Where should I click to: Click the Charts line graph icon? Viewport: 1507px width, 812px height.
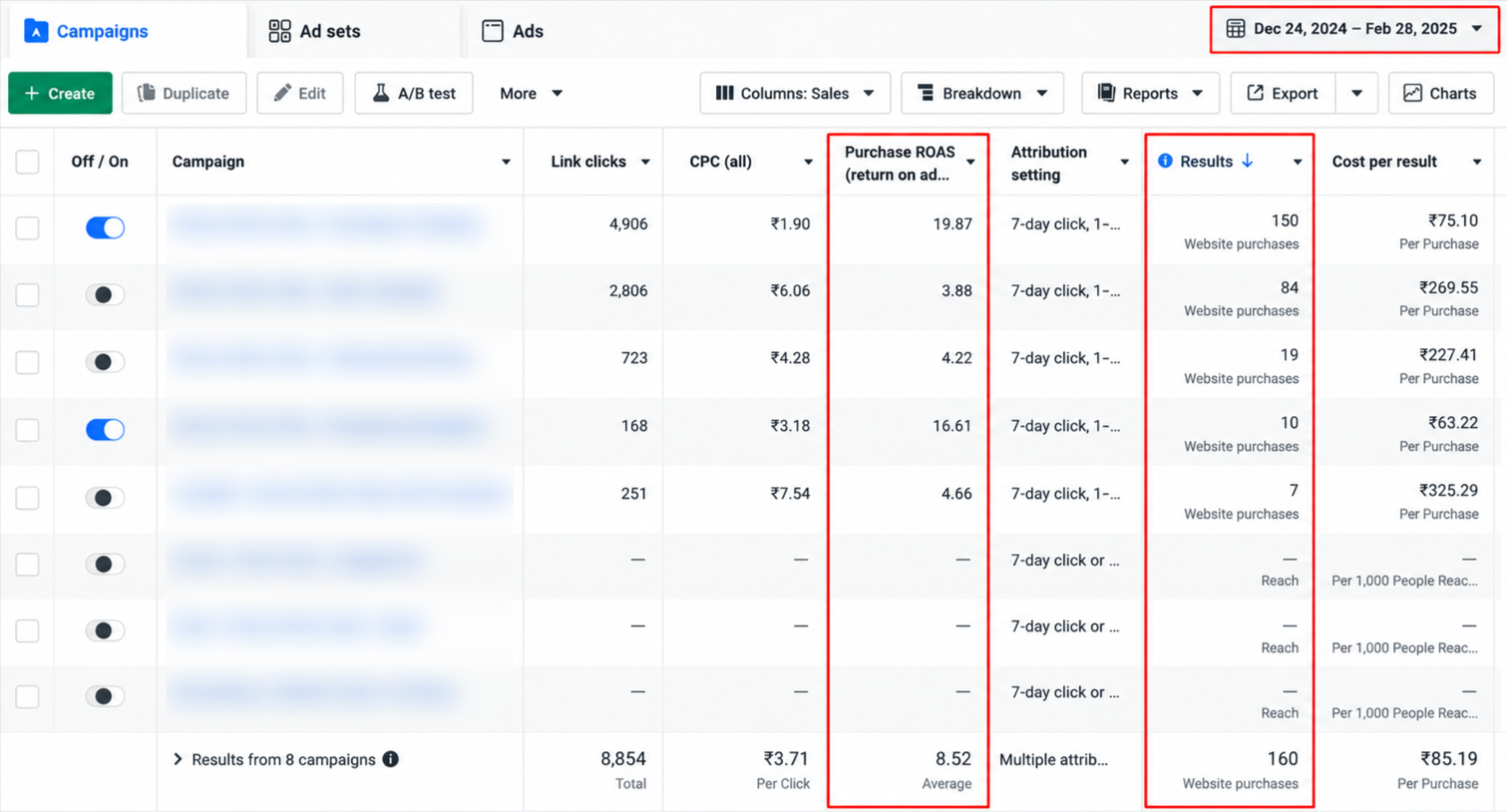pos(1412,93)
